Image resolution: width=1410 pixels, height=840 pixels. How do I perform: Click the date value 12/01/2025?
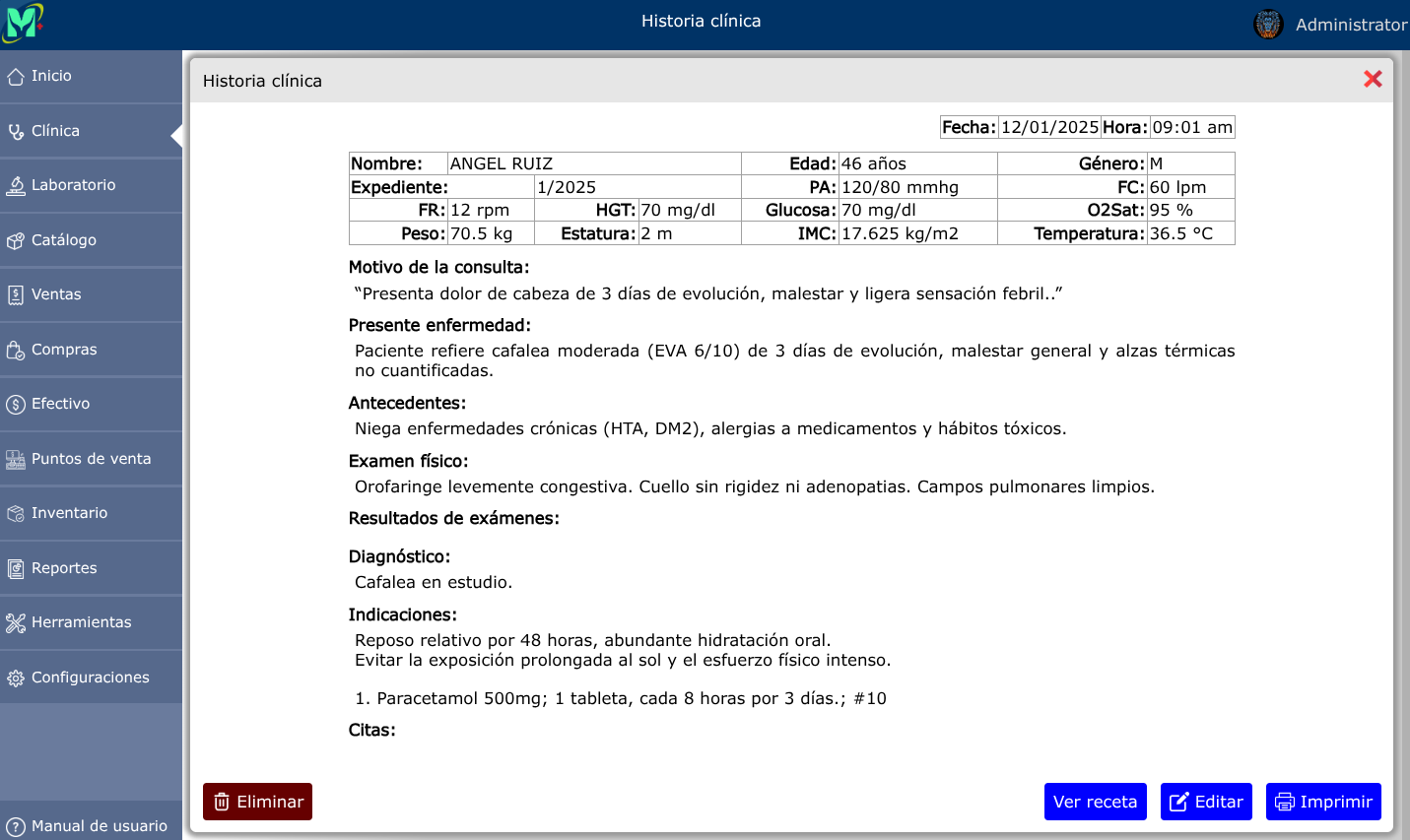coord(1049,127)
